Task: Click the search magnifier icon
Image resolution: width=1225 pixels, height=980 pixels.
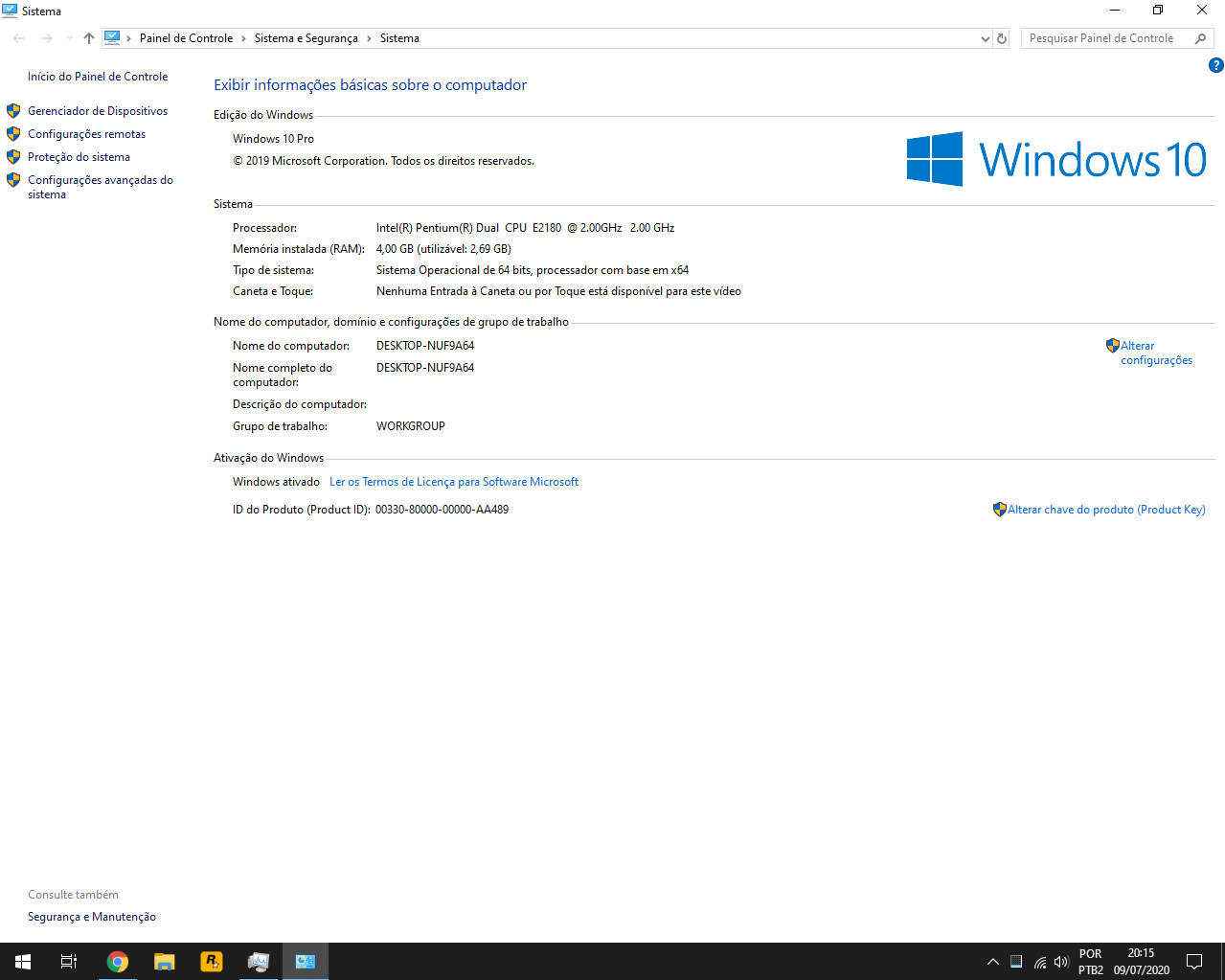Action: point(1200,38)
